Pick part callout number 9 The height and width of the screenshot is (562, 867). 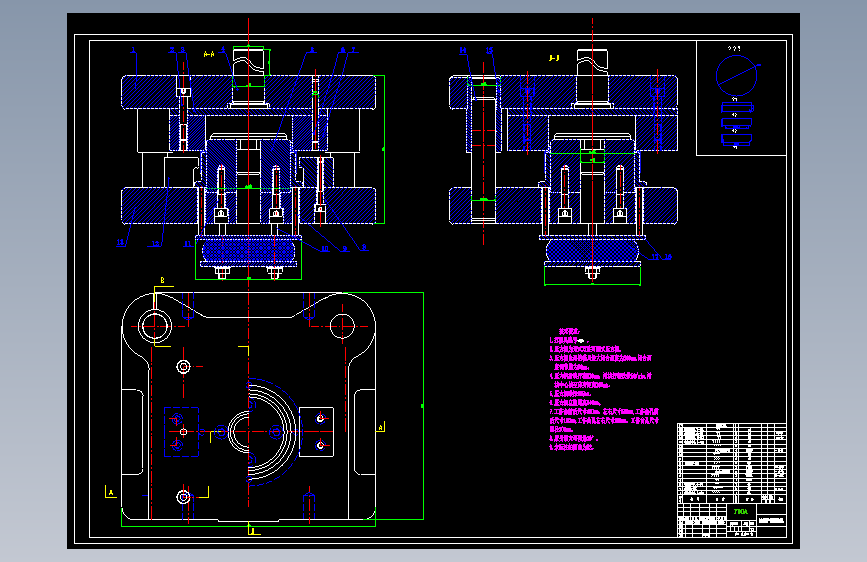(344, 249)
